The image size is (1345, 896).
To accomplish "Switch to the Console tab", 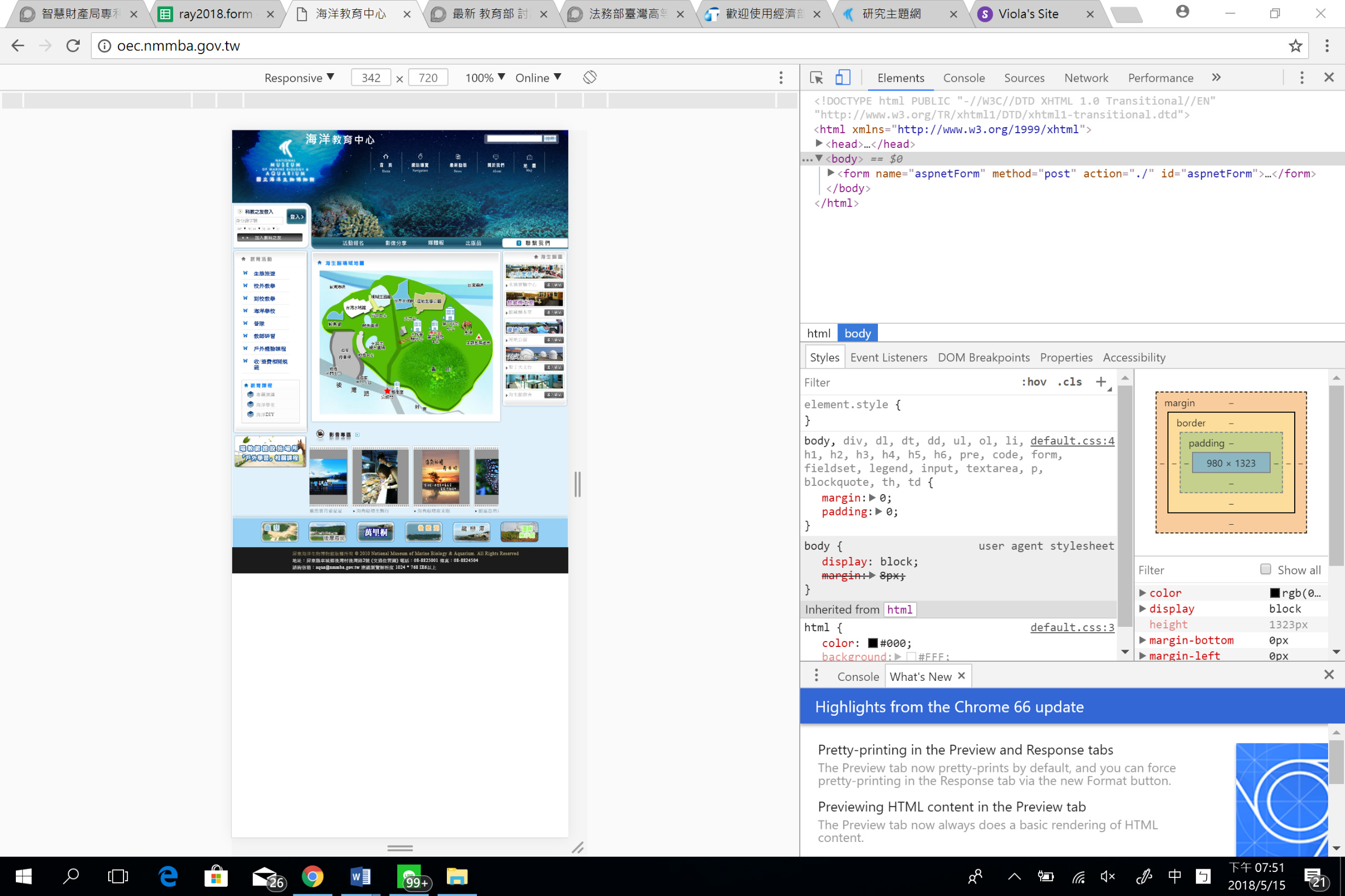I will coord(964,78).
